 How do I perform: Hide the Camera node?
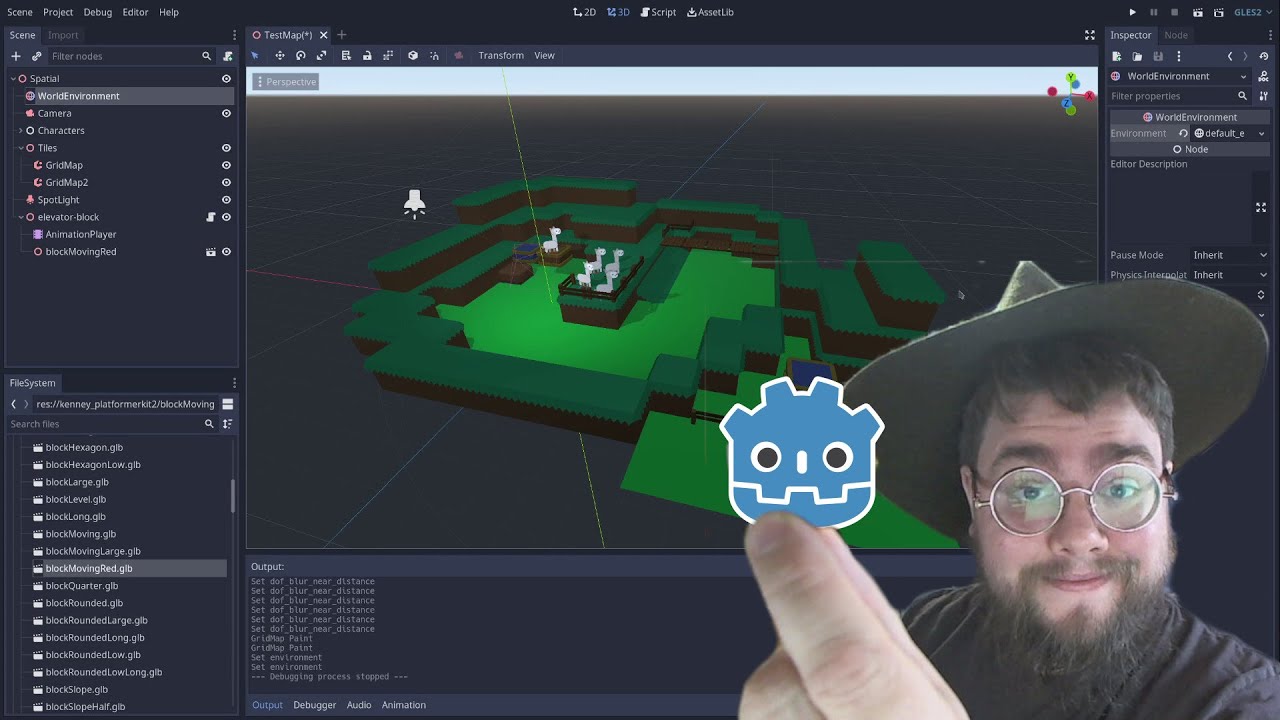[226, 113]
